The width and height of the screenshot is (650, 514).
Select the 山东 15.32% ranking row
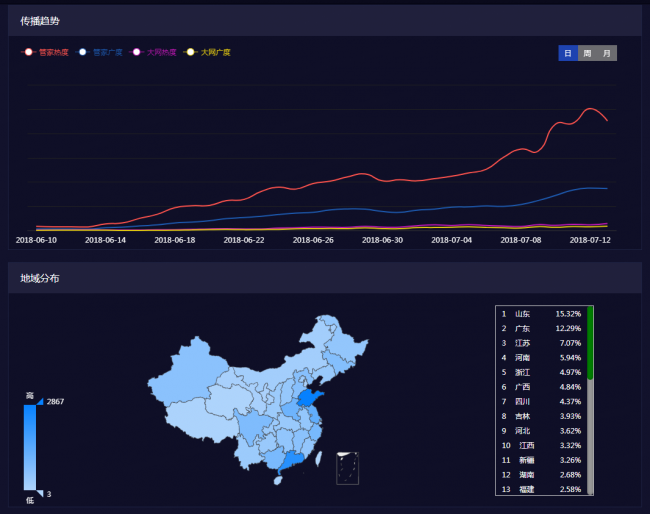[x=542, y=314]
